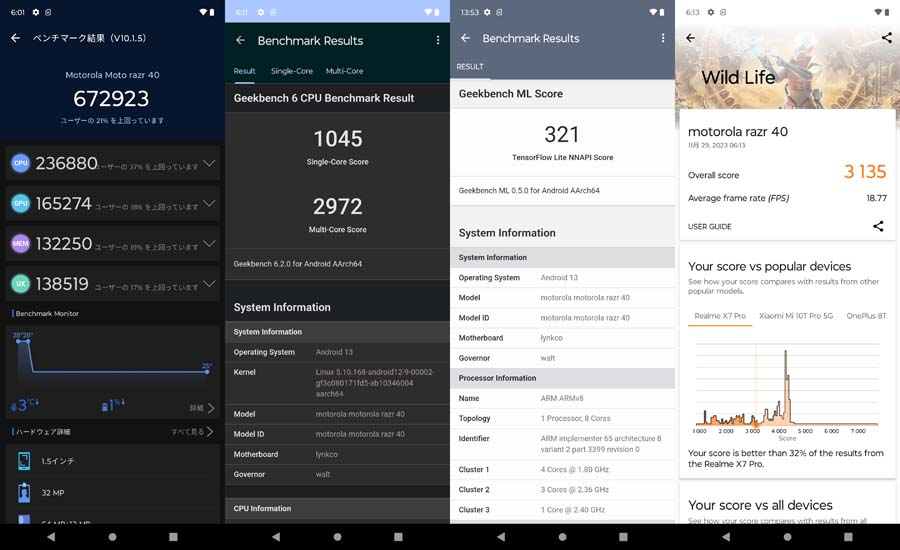Go back from Geekbench ML results
Viewport: 900px width, 550px height.
pos(465,38)
